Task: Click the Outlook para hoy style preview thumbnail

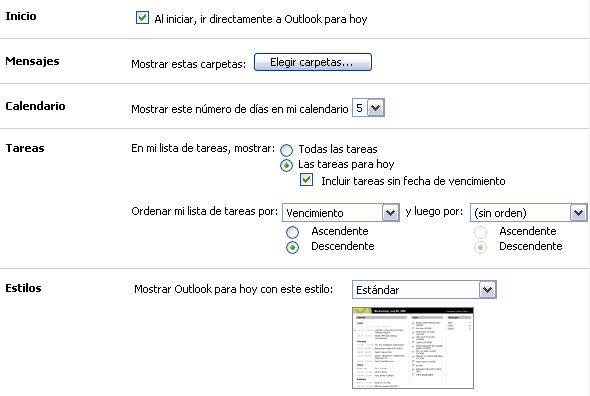Action: tap(413, 348)
